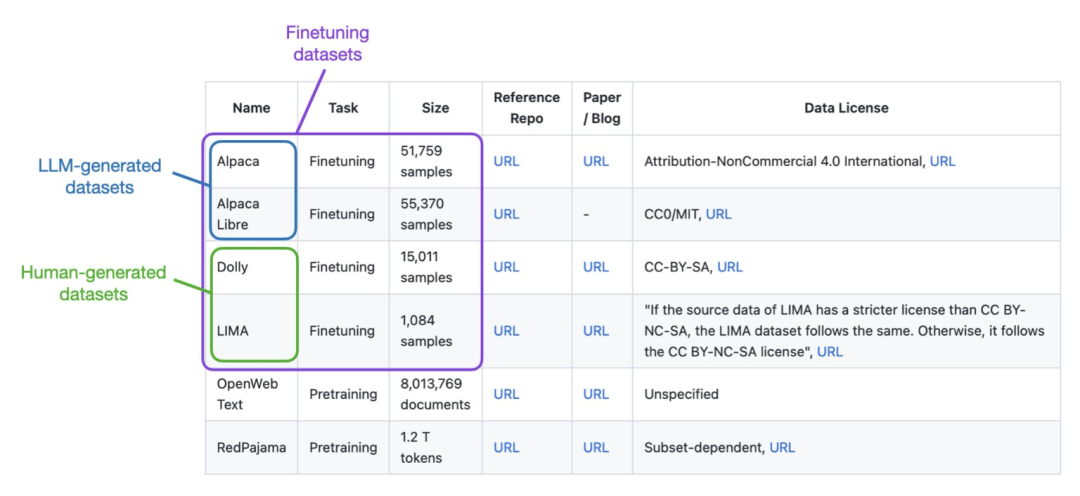Click the 'CC-BY-SA' license text
Screen dimensions: 1080x496
click(x=679, y=267)
